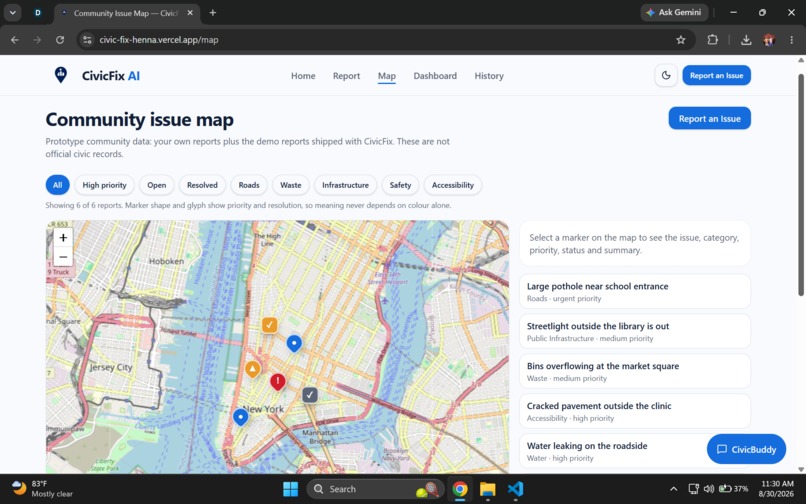The width and height of the screenshot is (806, 504).
Task: Open Visual Studio Code from the taskbar
Action: point(515,489)
